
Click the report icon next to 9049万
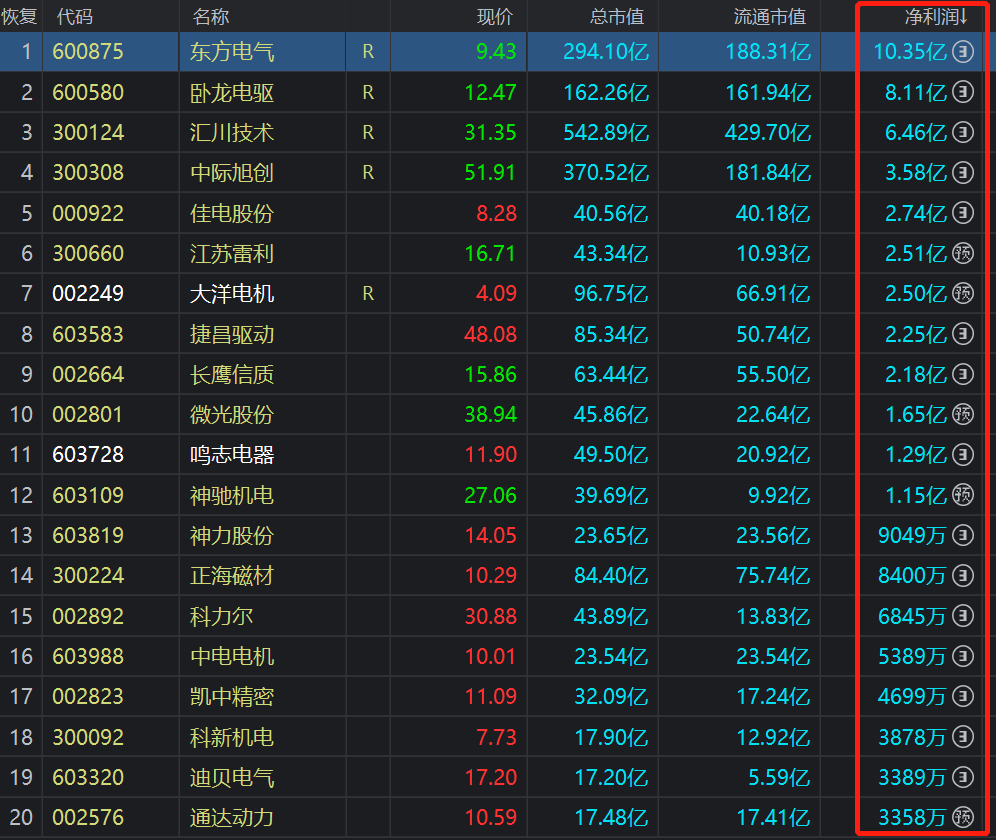(963, 535)
